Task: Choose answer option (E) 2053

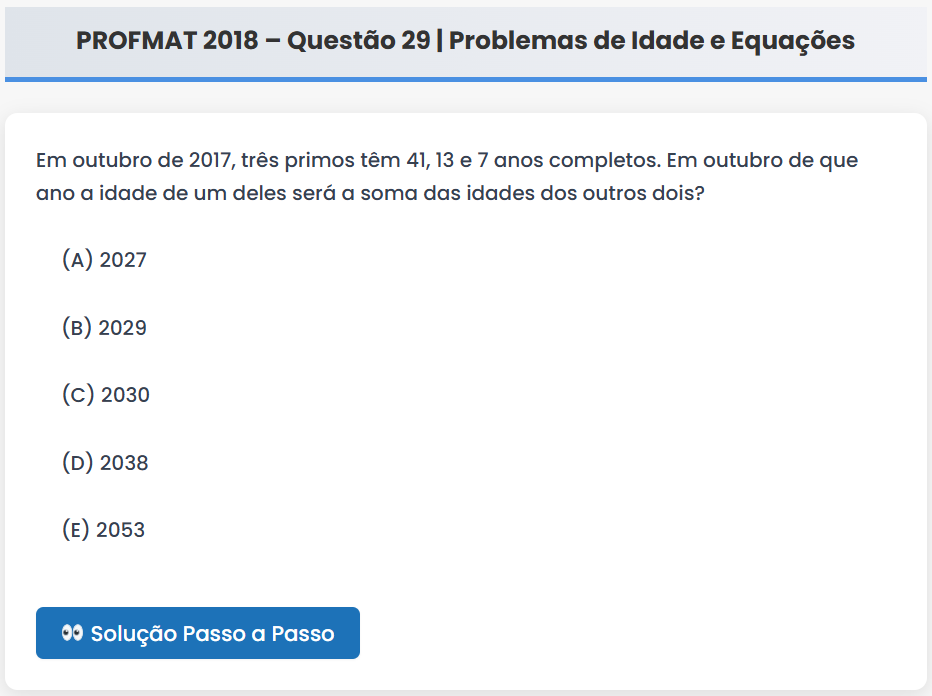Action: 103,530
